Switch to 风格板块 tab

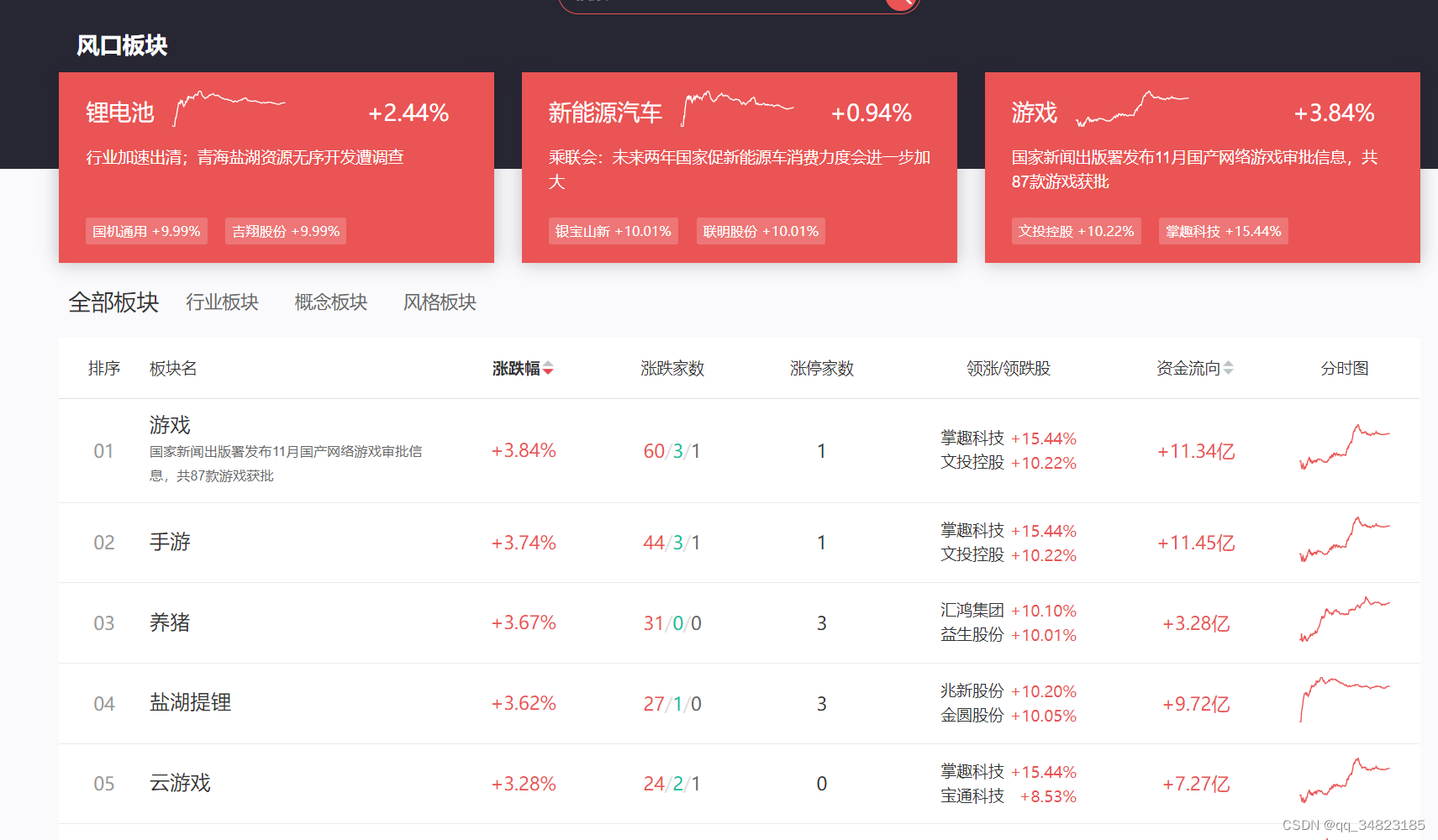coord(440,302)
